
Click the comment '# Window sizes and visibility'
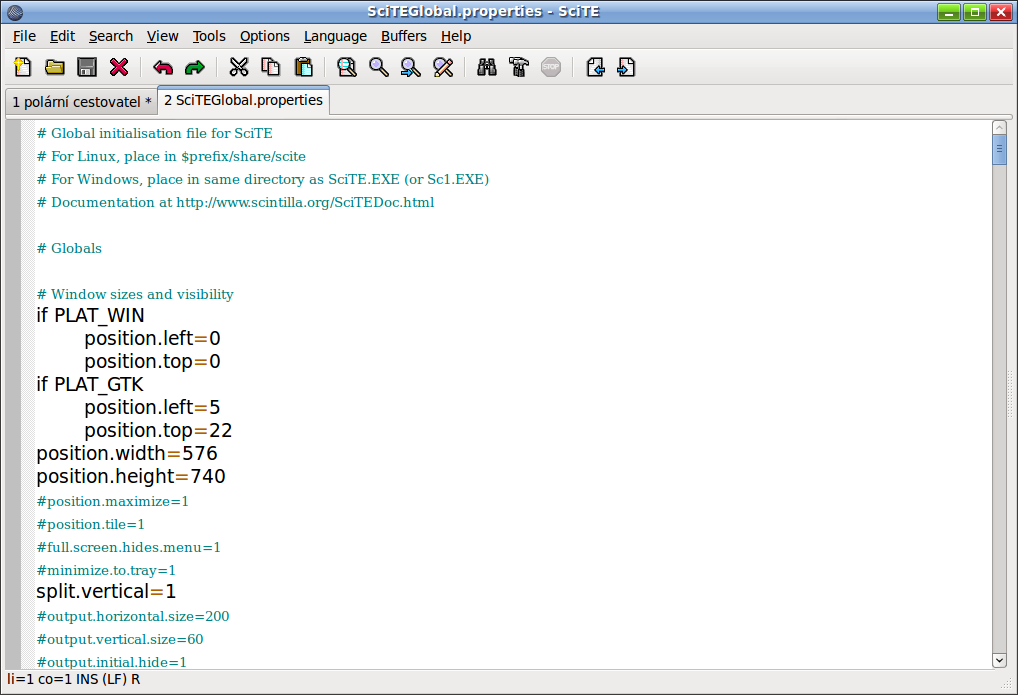(135, 294)
